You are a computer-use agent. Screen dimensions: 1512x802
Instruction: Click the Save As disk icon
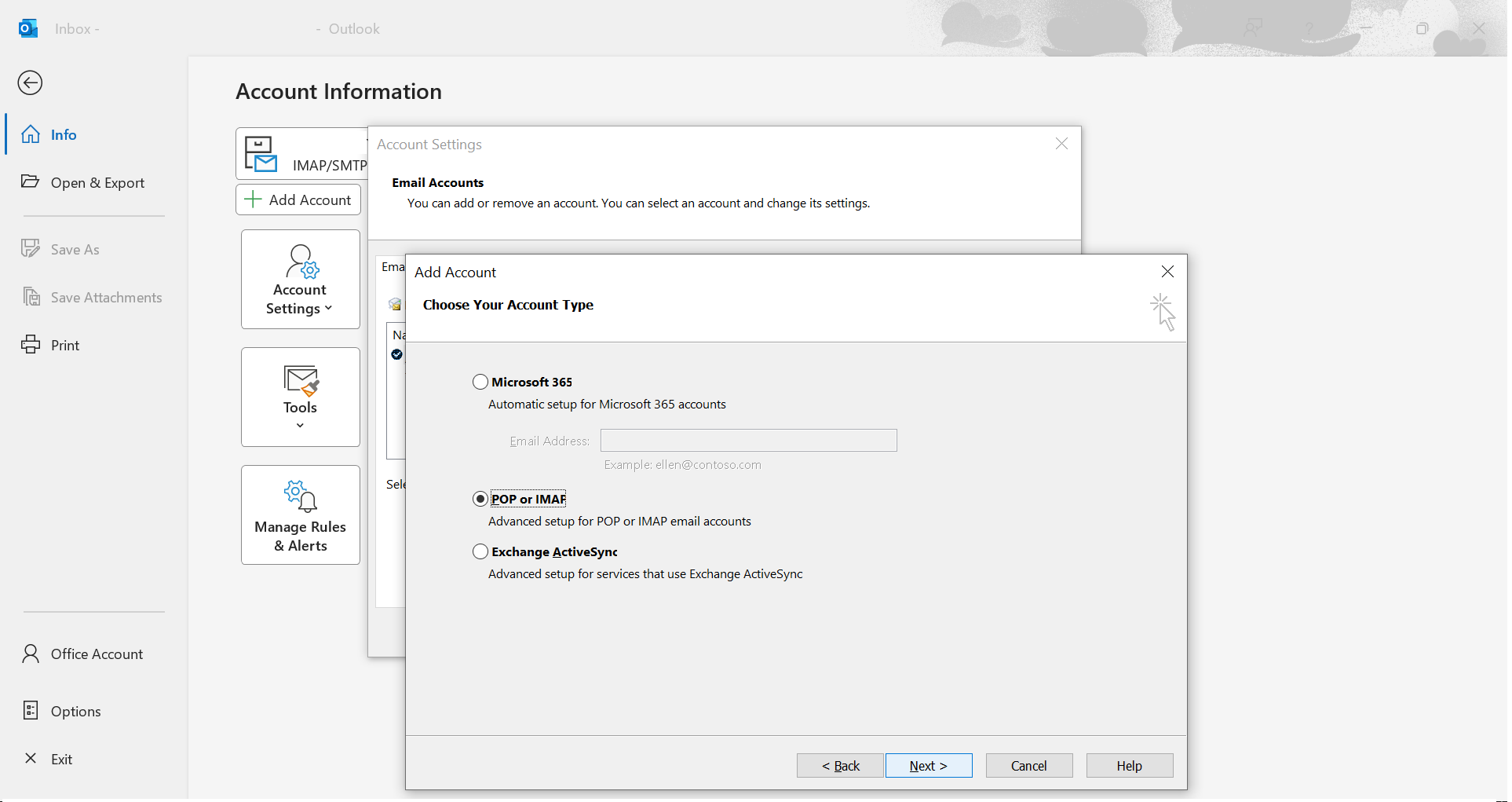[31, 248]
